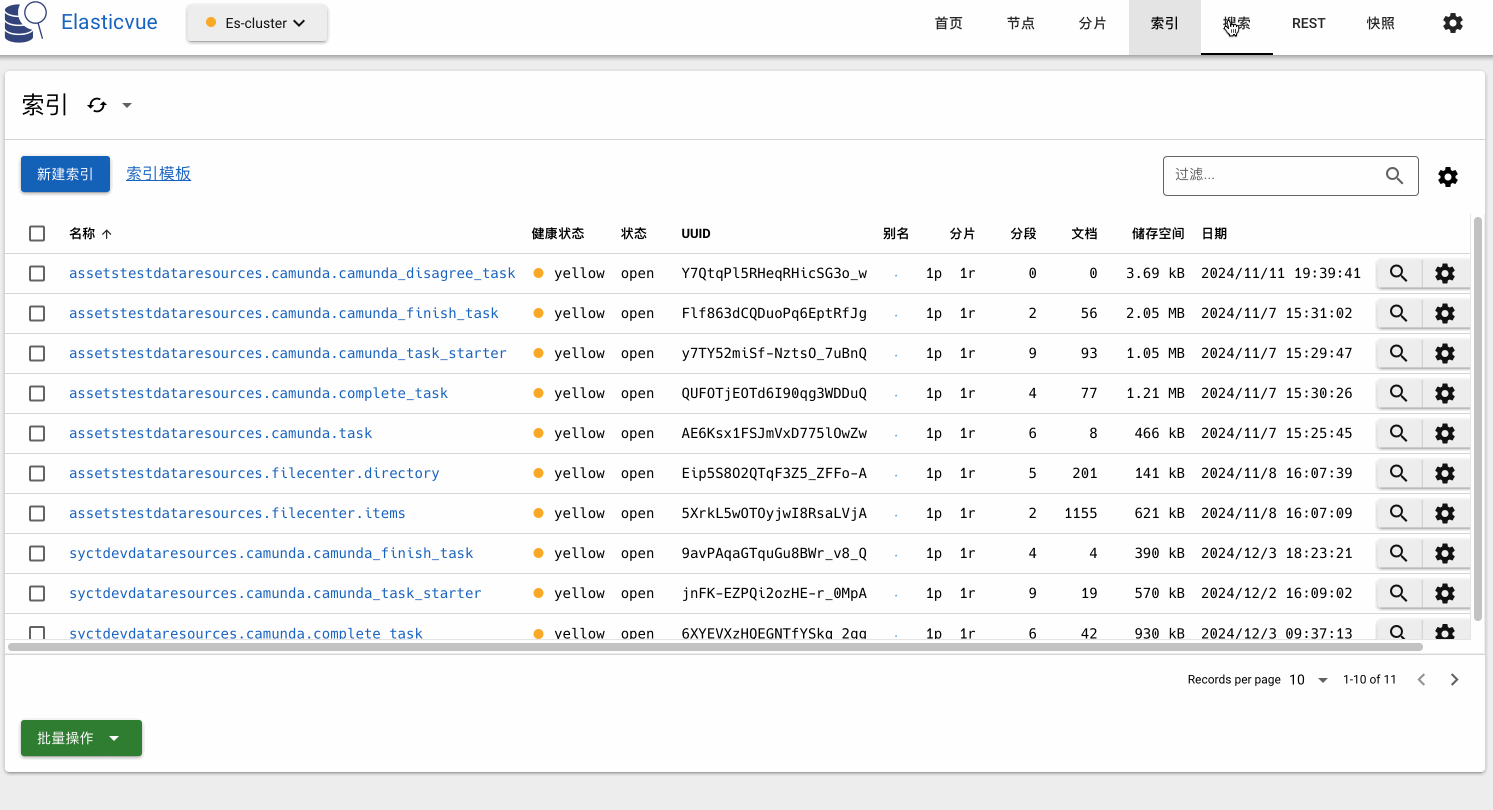Open column settings gear beside filter box
Image resolution: width=1493 pixels, height=810 pixels.
(1447, 176)
